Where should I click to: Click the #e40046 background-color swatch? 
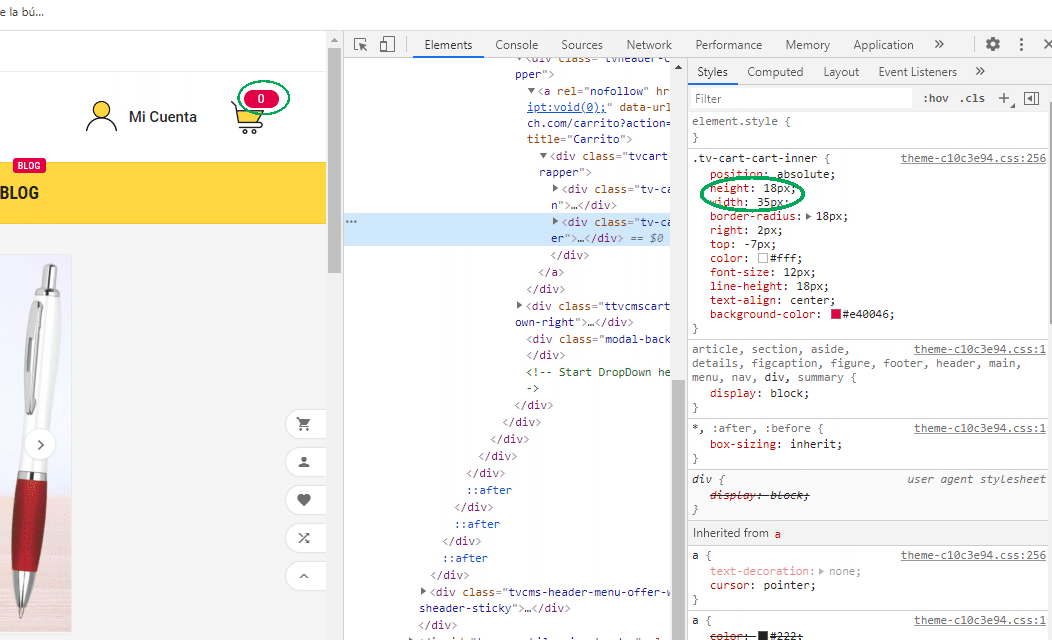click(x=835, y=314)
